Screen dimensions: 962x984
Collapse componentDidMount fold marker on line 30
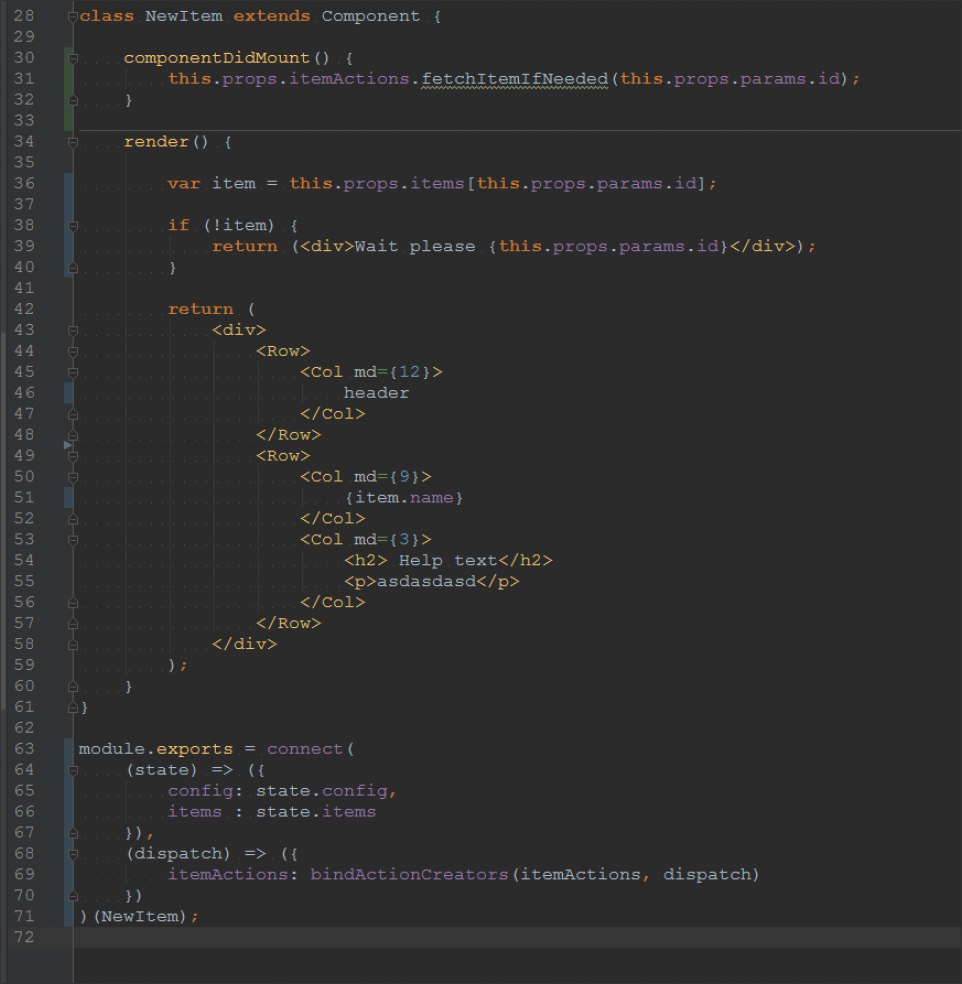(x=73, y=58)
